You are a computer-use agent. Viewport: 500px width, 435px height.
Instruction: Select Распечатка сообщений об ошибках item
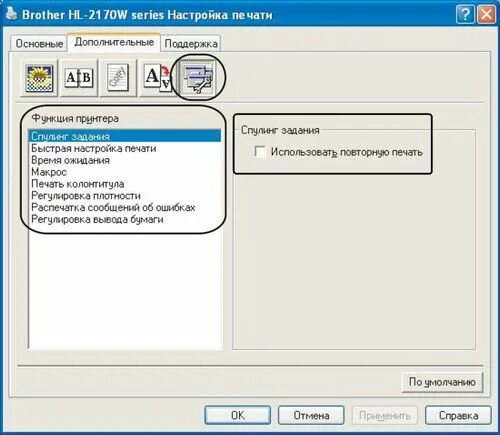[125, 208]
